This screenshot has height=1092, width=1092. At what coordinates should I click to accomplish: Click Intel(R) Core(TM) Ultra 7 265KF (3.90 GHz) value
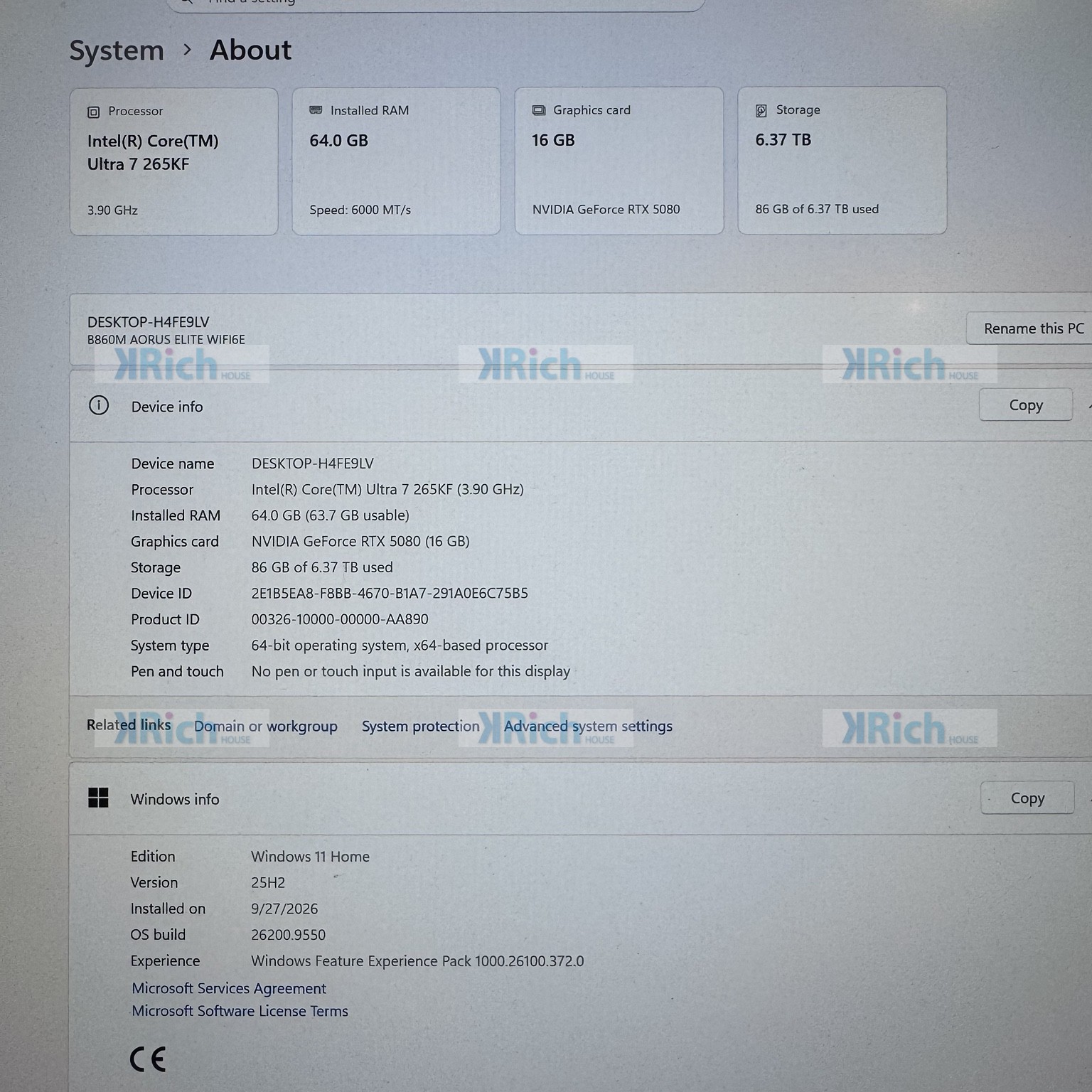click(387, 489)
